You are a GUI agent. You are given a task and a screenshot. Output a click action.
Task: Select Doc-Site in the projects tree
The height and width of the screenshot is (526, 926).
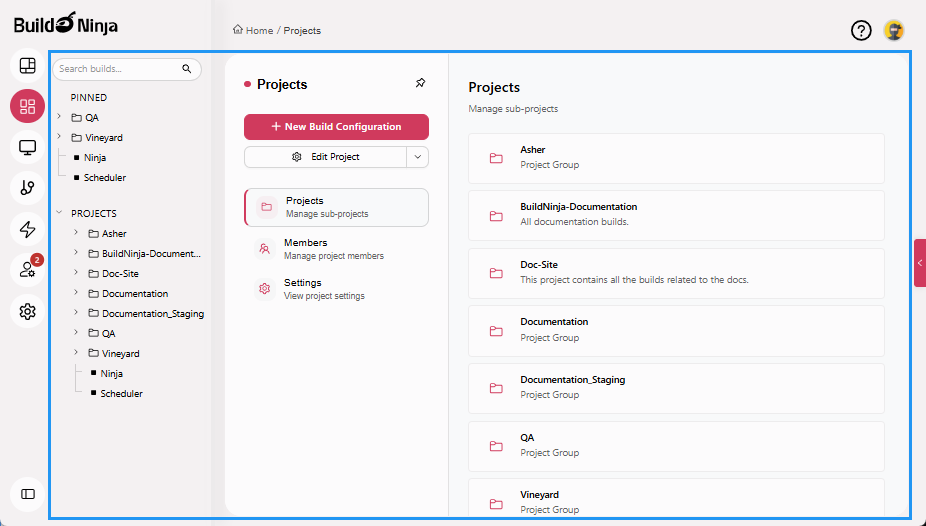[120, 274]
